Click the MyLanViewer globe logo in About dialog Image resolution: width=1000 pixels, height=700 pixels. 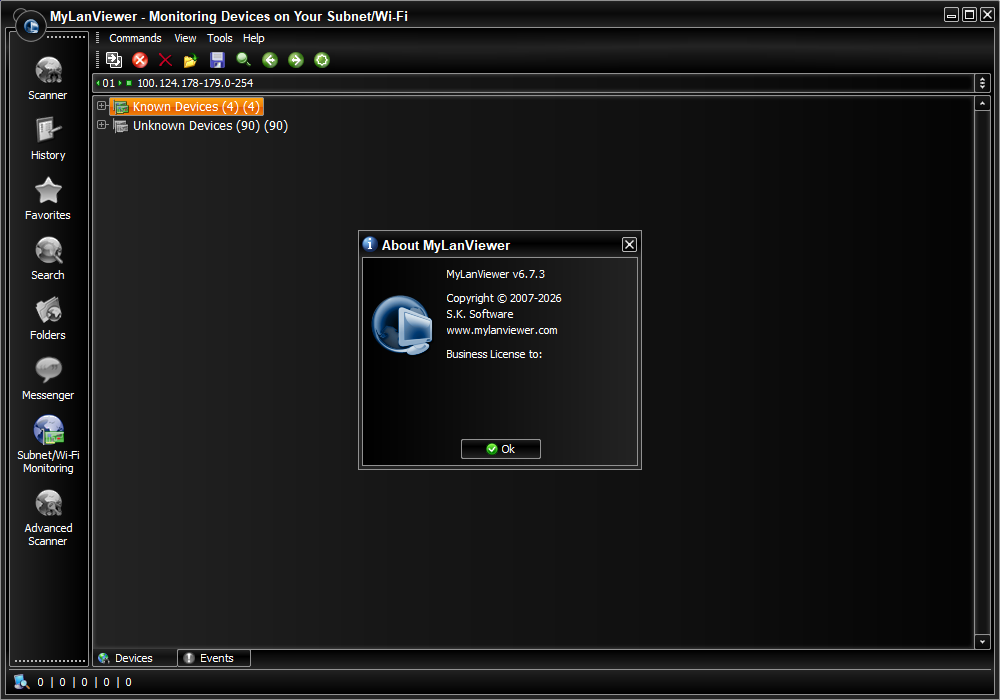tap(402, 324)
